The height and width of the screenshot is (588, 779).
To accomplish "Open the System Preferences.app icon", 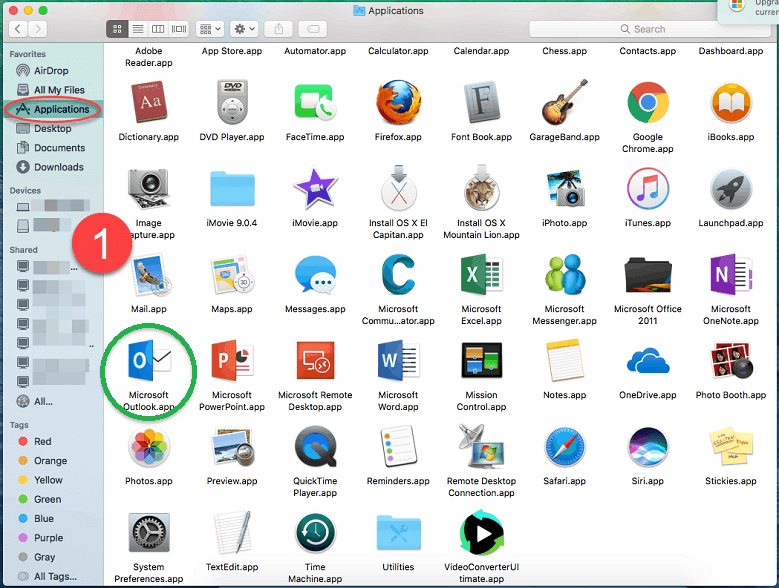I will (x=149, y=533).
